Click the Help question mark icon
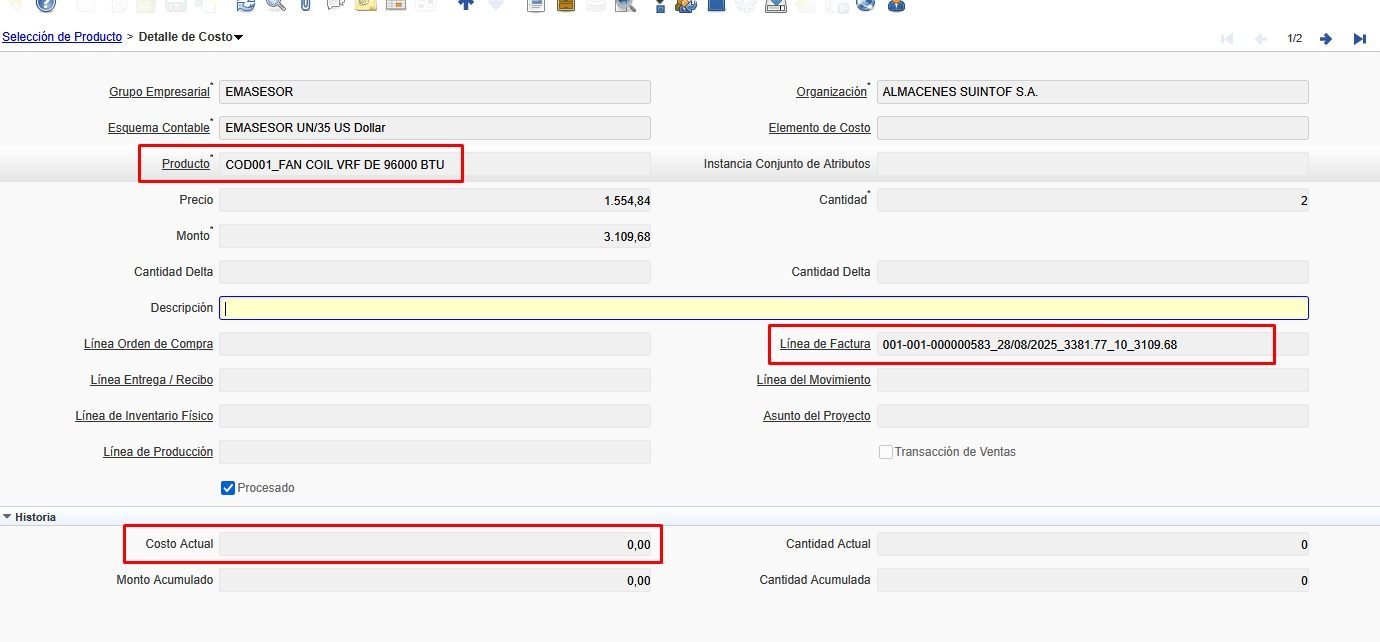The image size is (1380, 642). [x=45, y=4]
